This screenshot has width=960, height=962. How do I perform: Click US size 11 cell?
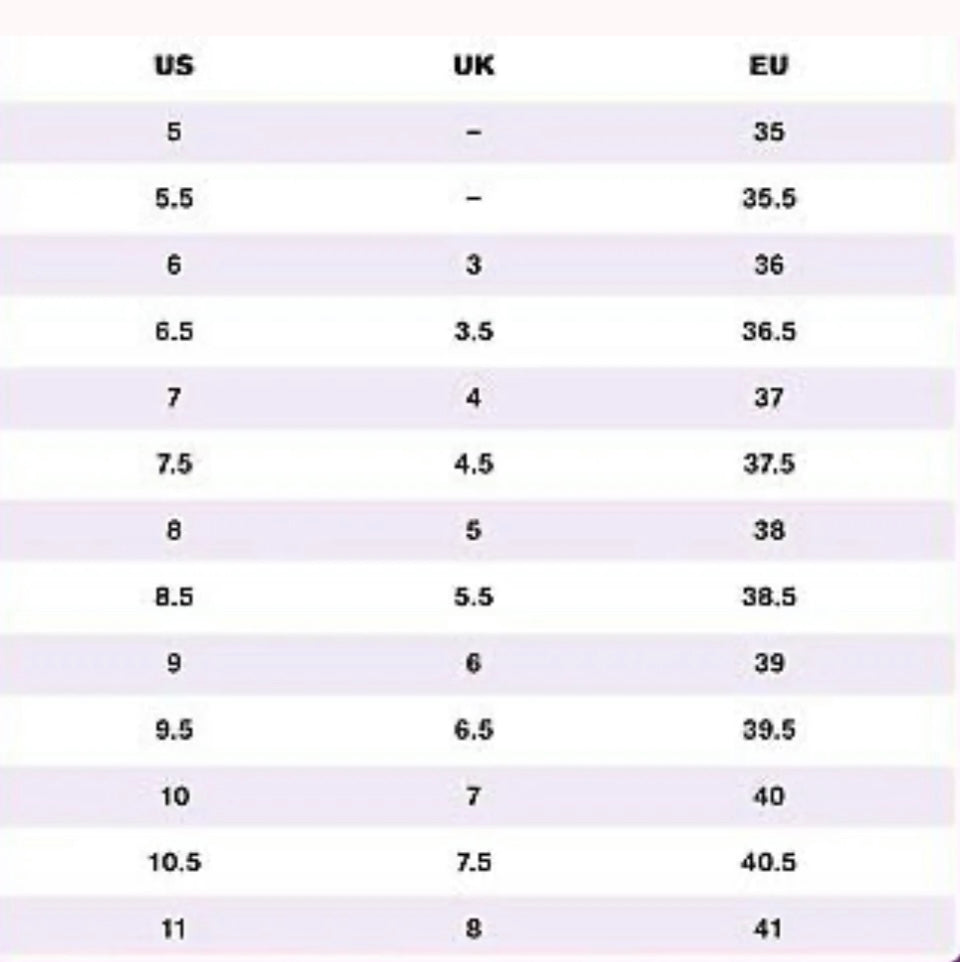click(x=174, y=929)
